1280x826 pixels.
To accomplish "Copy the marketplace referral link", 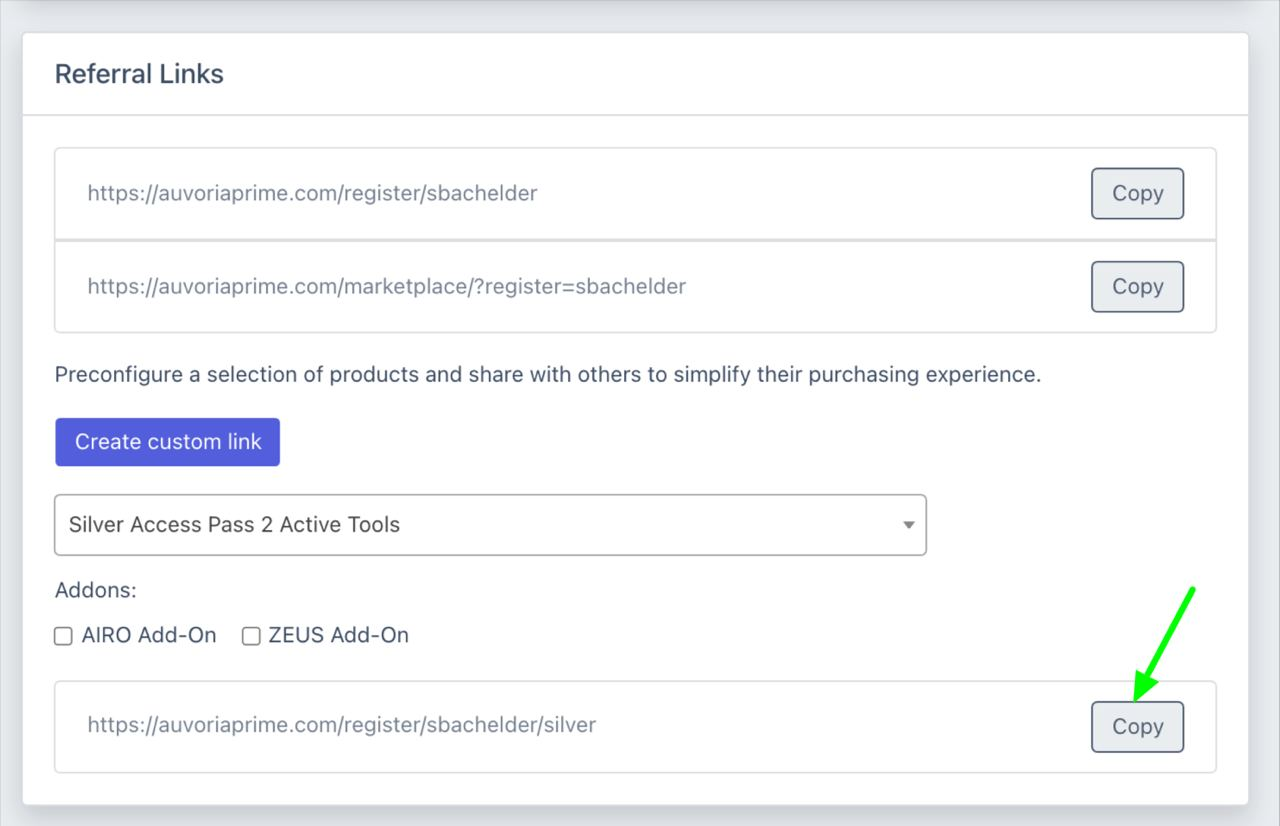I will [1137, 286].
